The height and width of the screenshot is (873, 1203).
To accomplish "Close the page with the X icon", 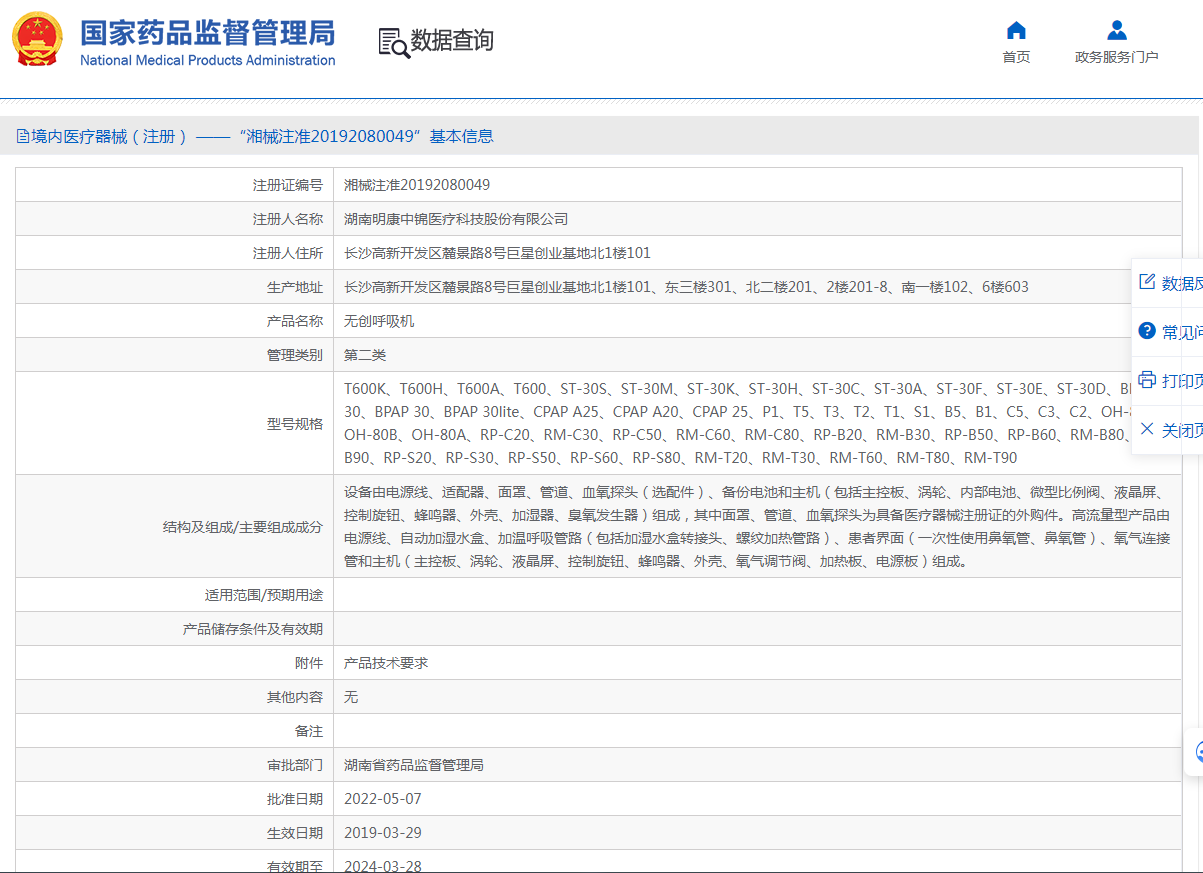I will [1147, 429].
